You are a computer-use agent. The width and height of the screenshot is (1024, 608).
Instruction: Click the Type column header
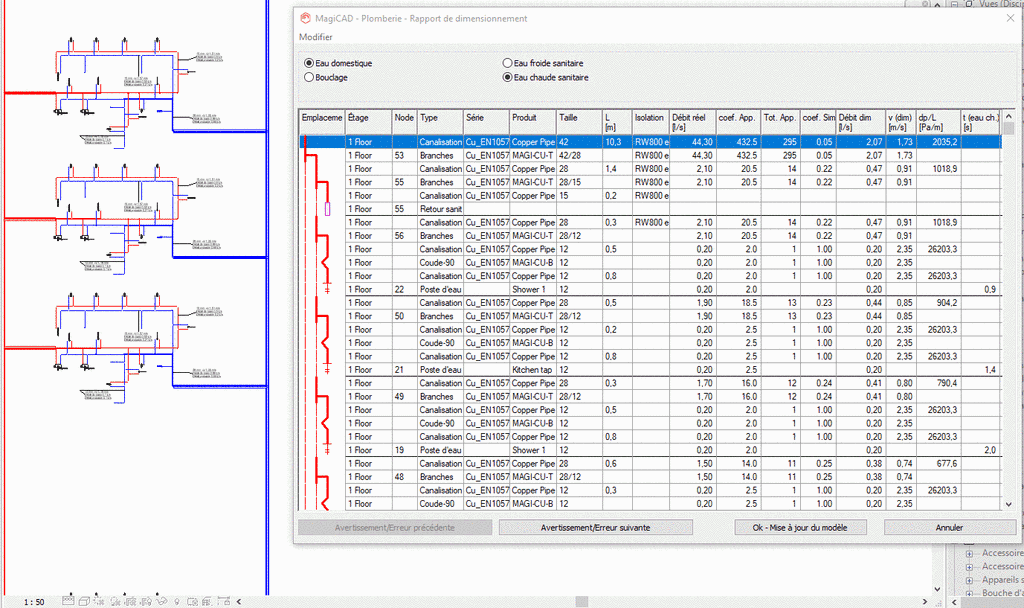pyautogui.click(x=440, y=122)
